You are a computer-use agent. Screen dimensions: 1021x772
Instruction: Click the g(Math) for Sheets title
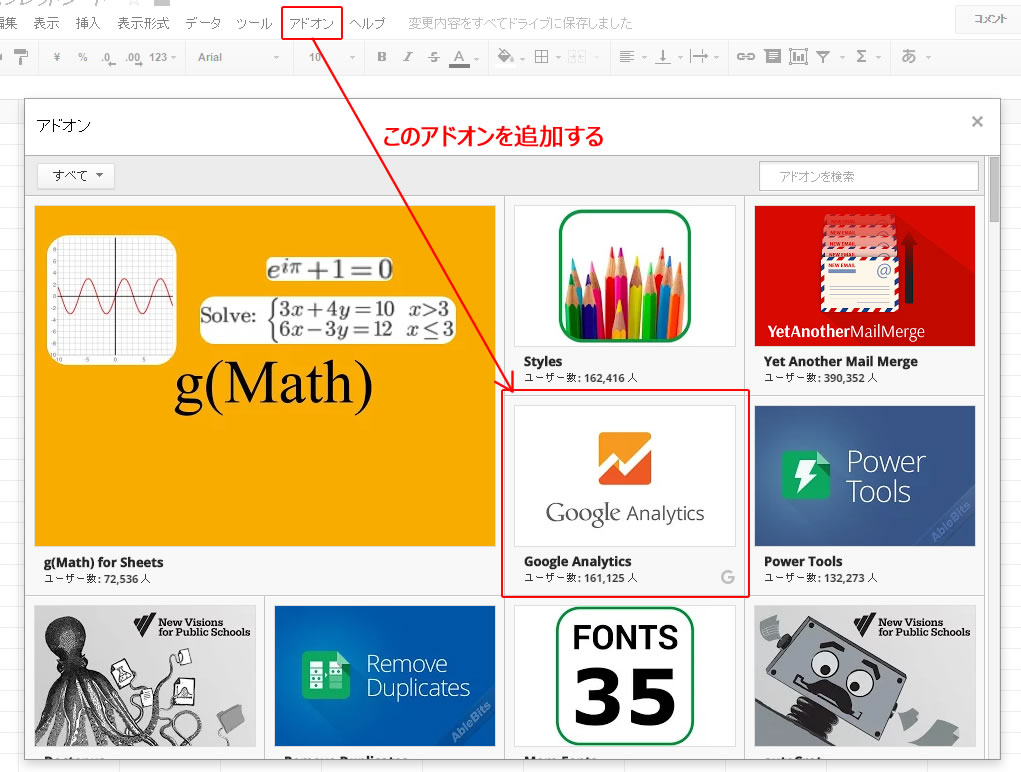point(104,562)
